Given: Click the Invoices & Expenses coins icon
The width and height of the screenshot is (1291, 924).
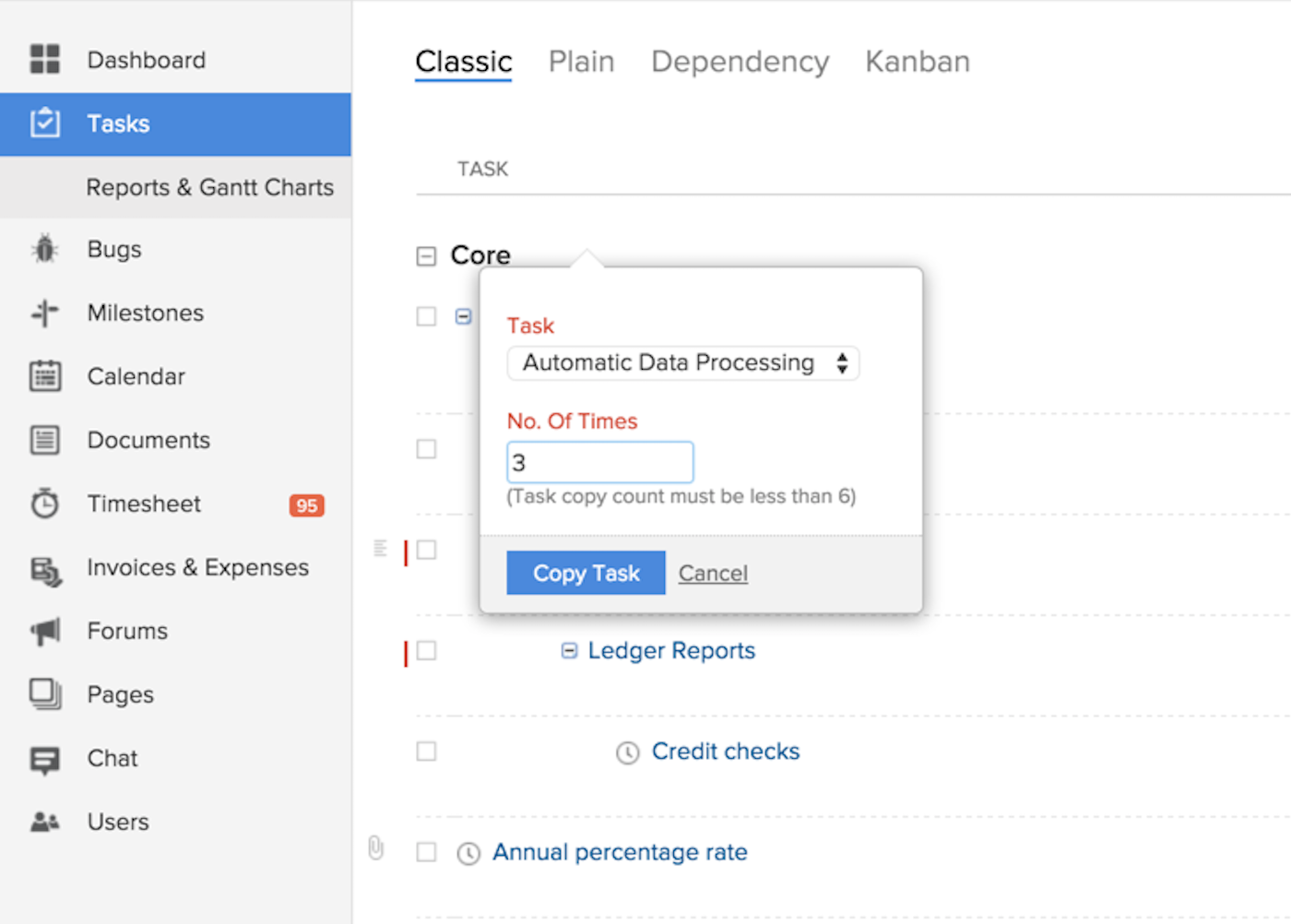Looking at the screenshot, I should (x=45, y=572).
